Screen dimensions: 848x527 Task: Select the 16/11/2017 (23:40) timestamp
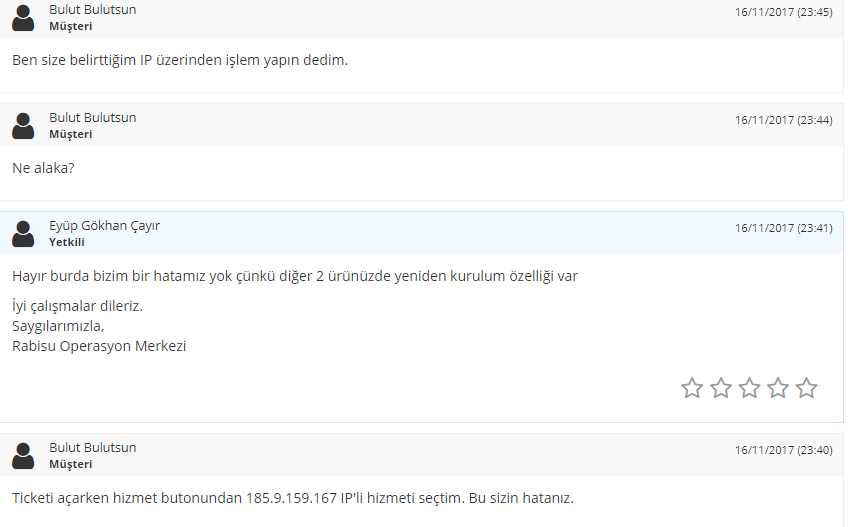click(783, 450)
